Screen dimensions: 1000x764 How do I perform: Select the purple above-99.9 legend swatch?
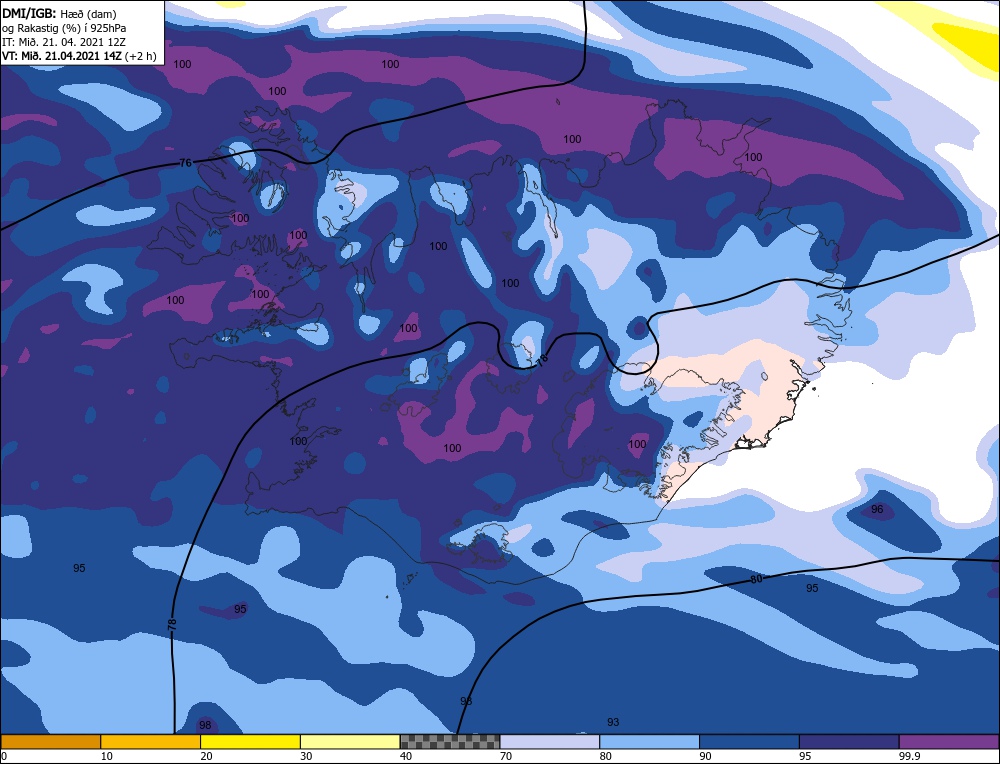[x=949, y=741]
